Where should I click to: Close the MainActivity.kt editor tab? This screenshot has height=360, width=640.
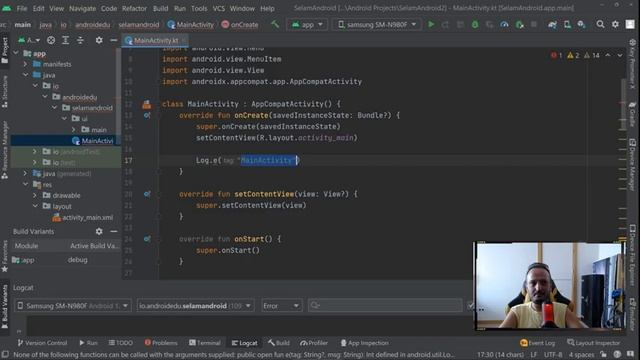184,40
